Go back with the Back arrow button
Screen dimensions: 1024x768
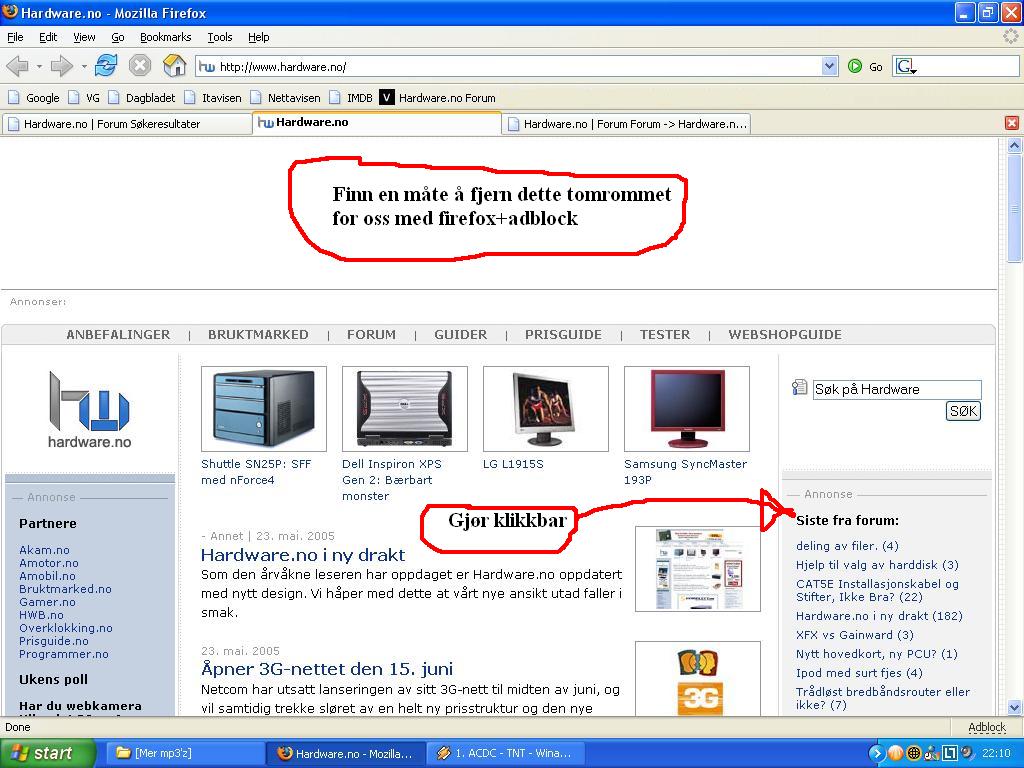point(18,66)
